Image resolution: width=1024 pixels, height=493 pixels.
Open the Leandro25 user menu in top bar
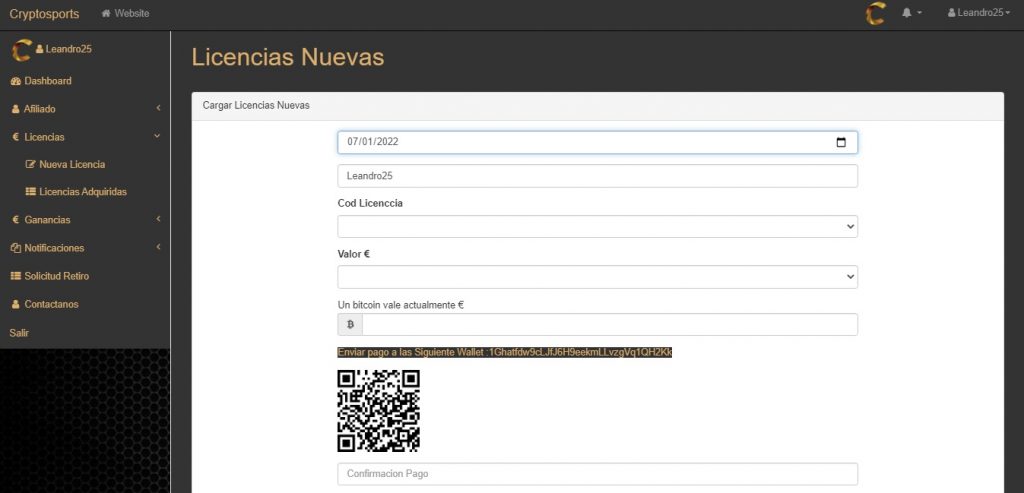pos(977,13)
